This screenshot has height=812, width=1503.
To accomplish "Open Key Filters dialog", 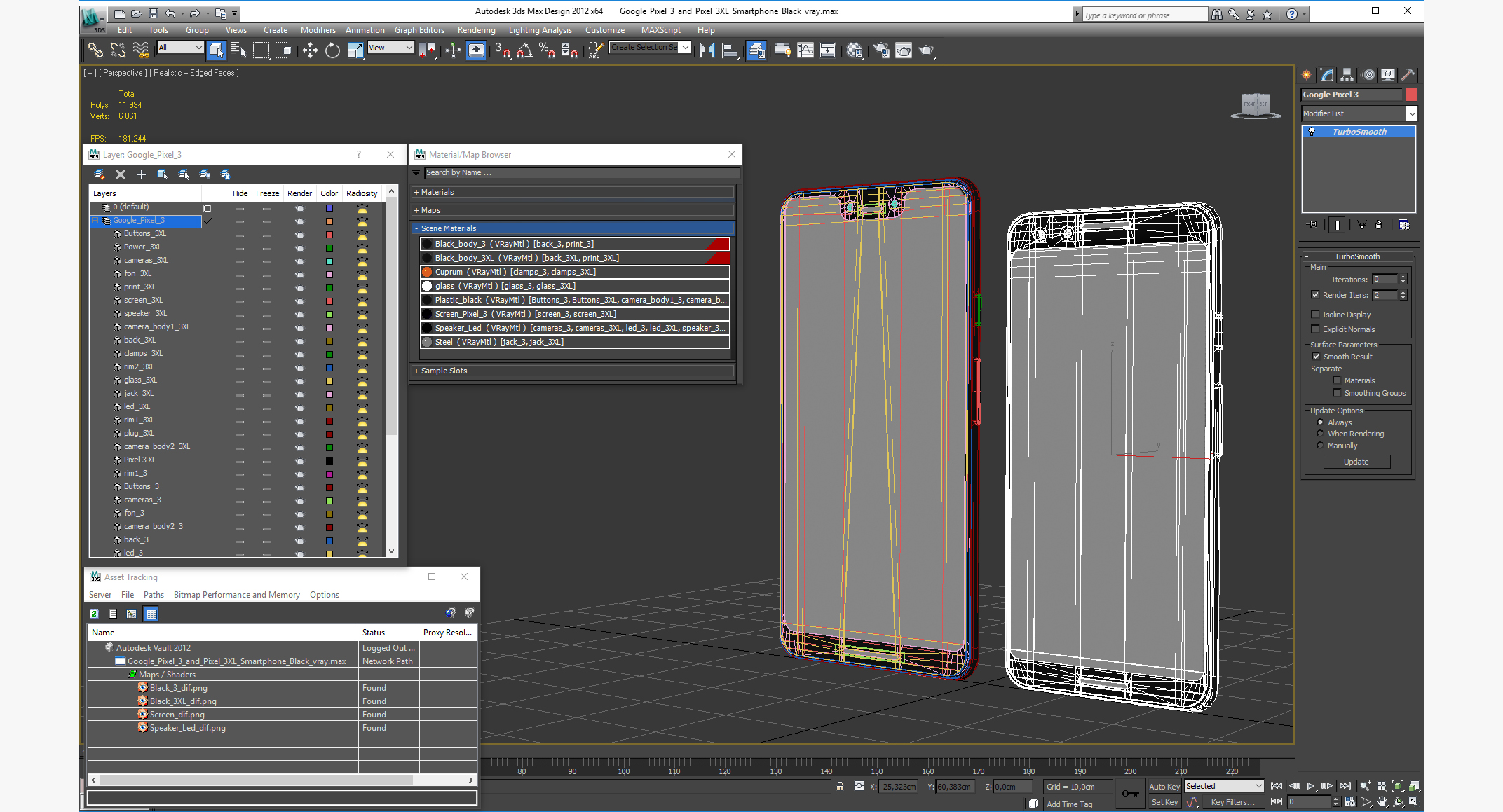I will click(x=1233, y=802).
